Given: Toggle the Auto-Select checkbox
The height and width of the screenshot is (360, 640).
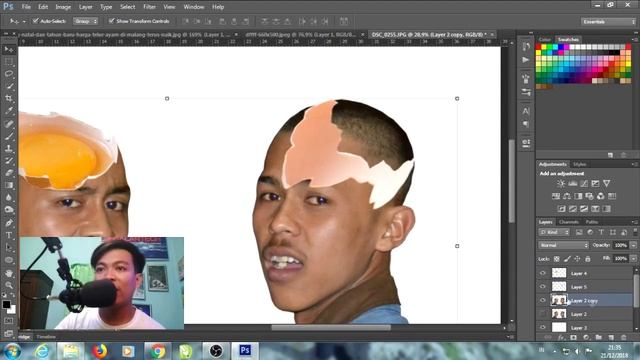Looking at the screenshot, I should coord(36,21).
